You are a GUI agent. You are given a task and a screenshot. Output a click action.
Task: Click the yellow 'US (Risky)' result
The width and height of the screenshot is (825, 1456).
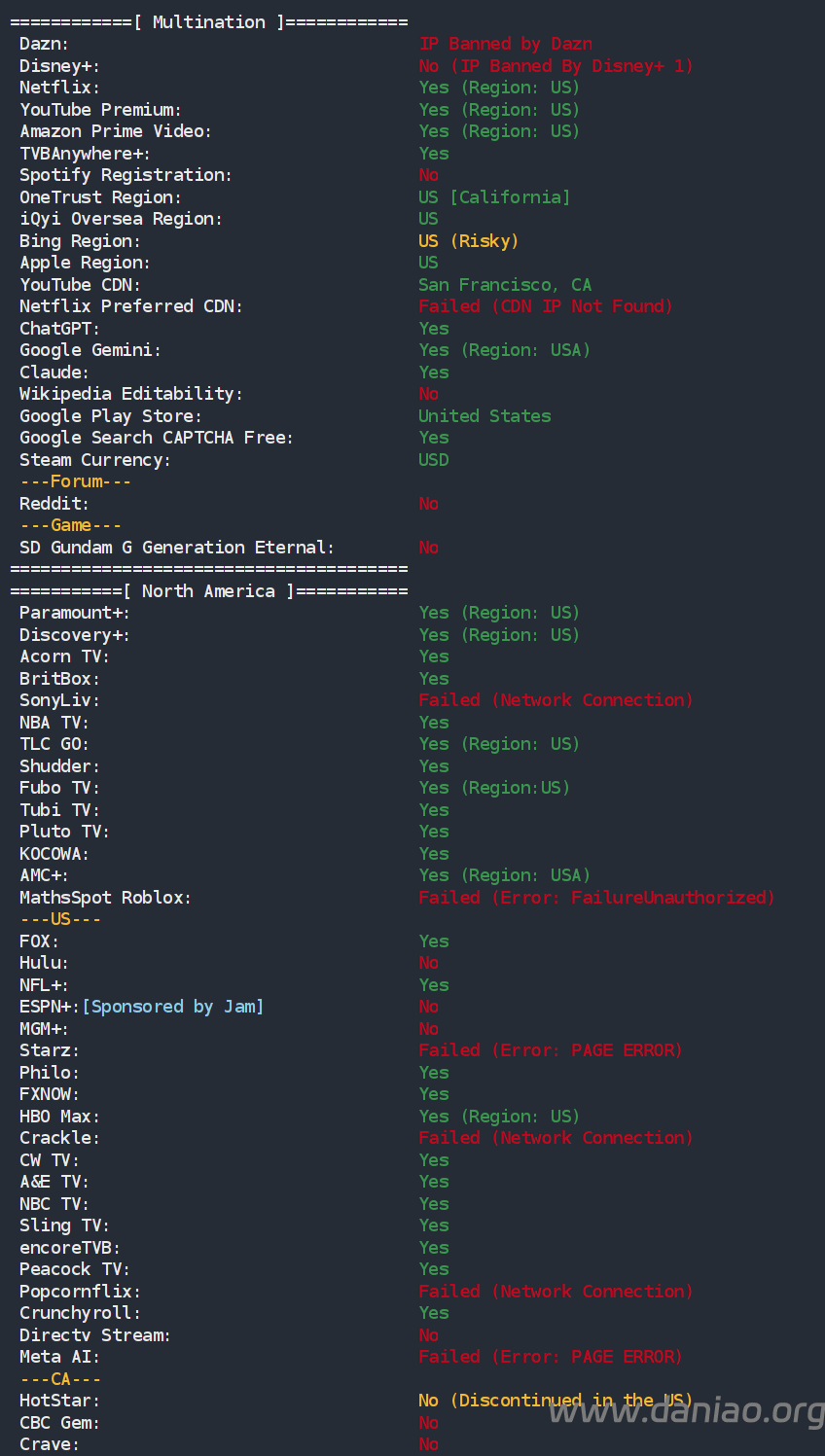pyautogui.click(x=468, y=241)
